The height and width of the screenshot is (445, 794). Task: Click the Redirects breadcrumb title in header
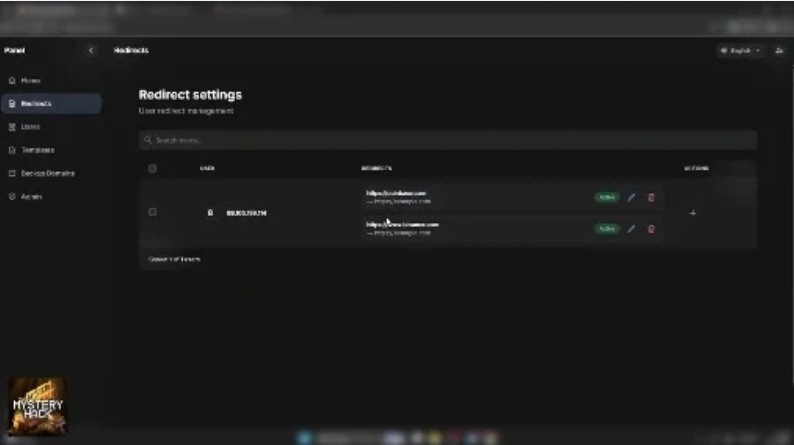click(x=131, y=50)
